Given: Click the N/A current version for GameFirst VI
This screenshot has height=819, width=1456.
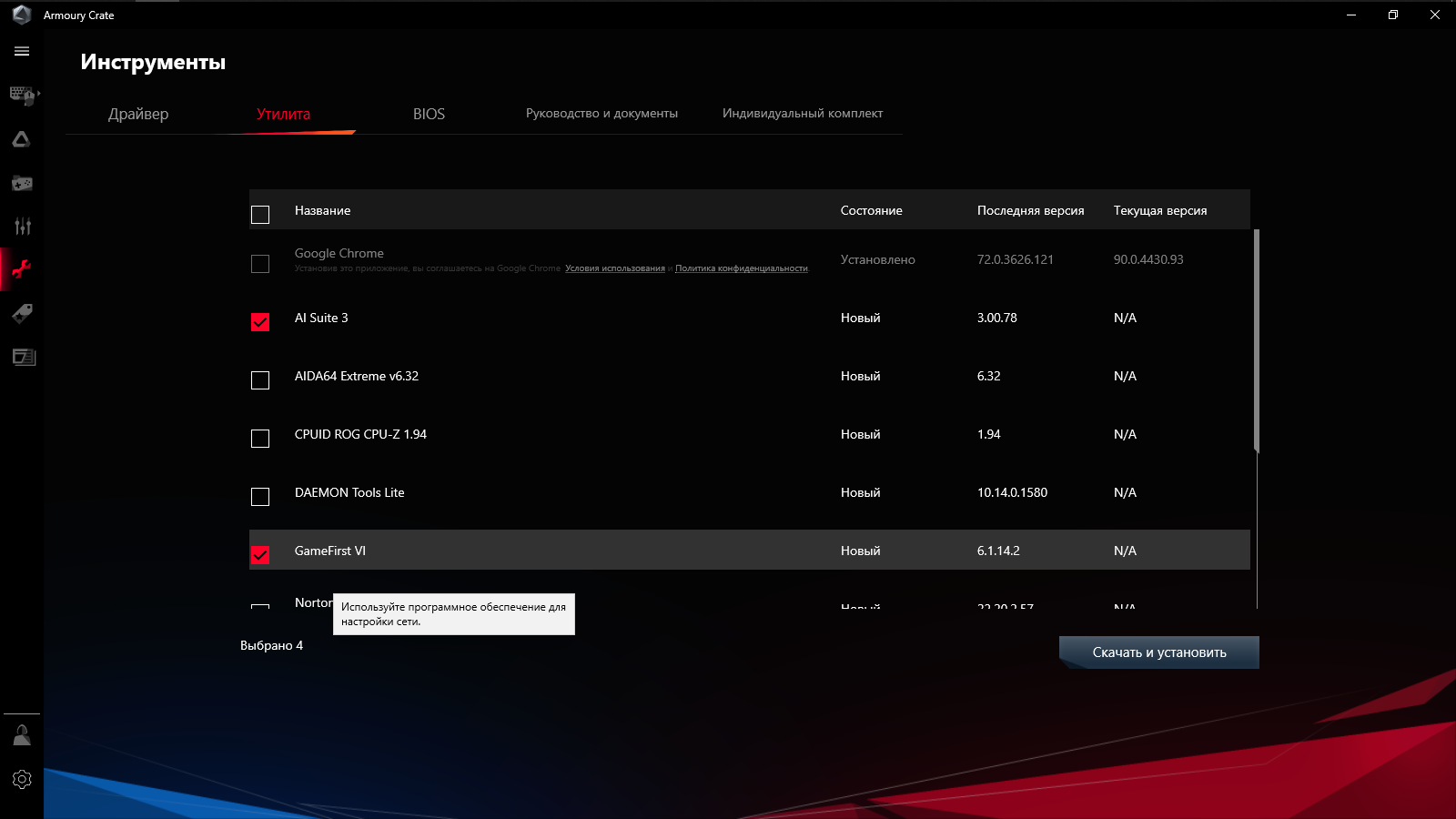Looking at the screenshot, I should click(1125, 551).
